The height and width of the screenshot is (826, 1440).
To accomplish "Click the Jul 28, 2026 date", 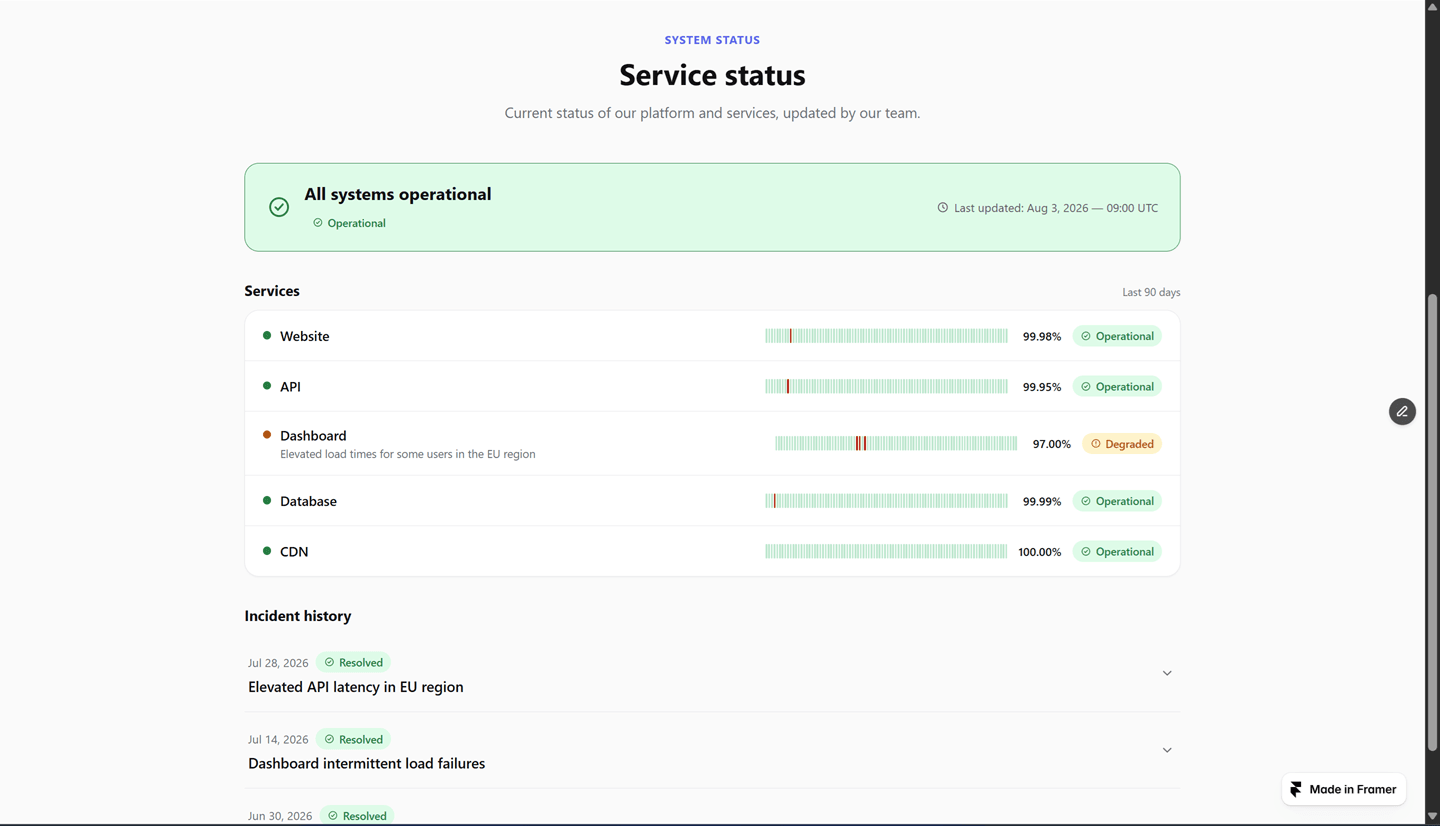I will point(278,663).
